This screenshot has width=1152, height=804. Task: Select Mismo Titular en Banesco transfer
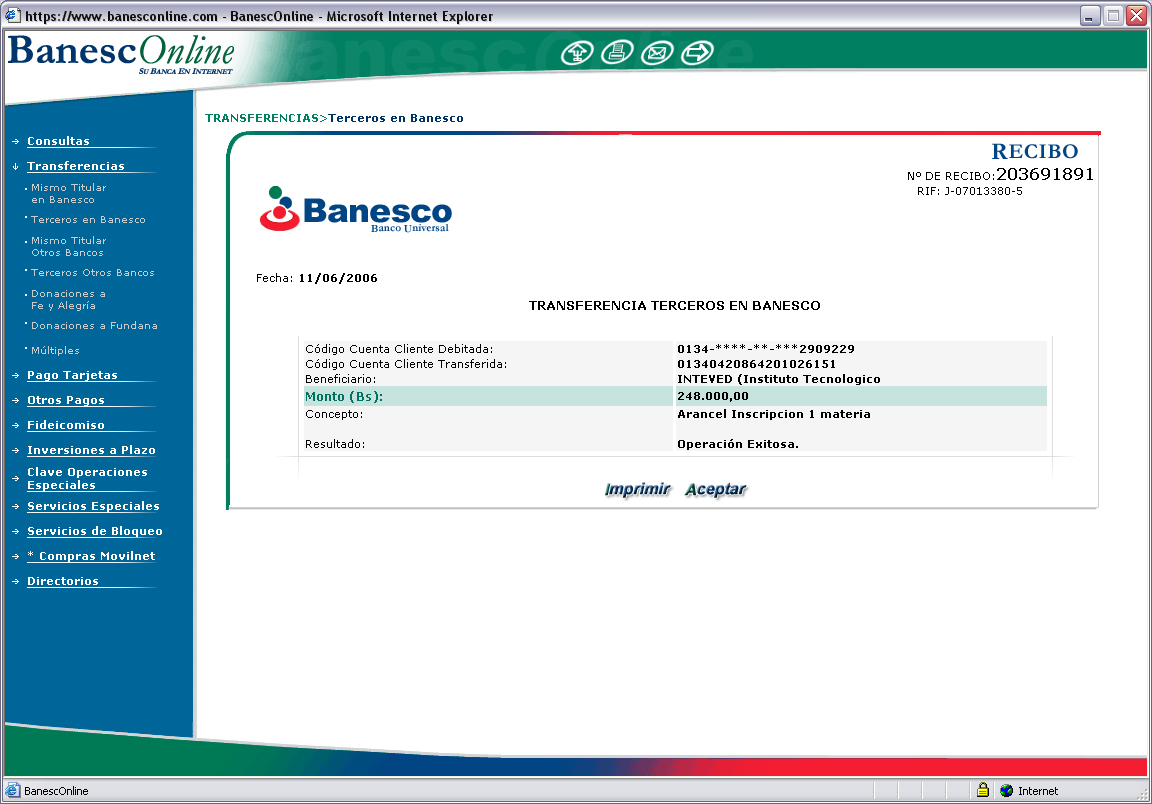coord(69,193)
